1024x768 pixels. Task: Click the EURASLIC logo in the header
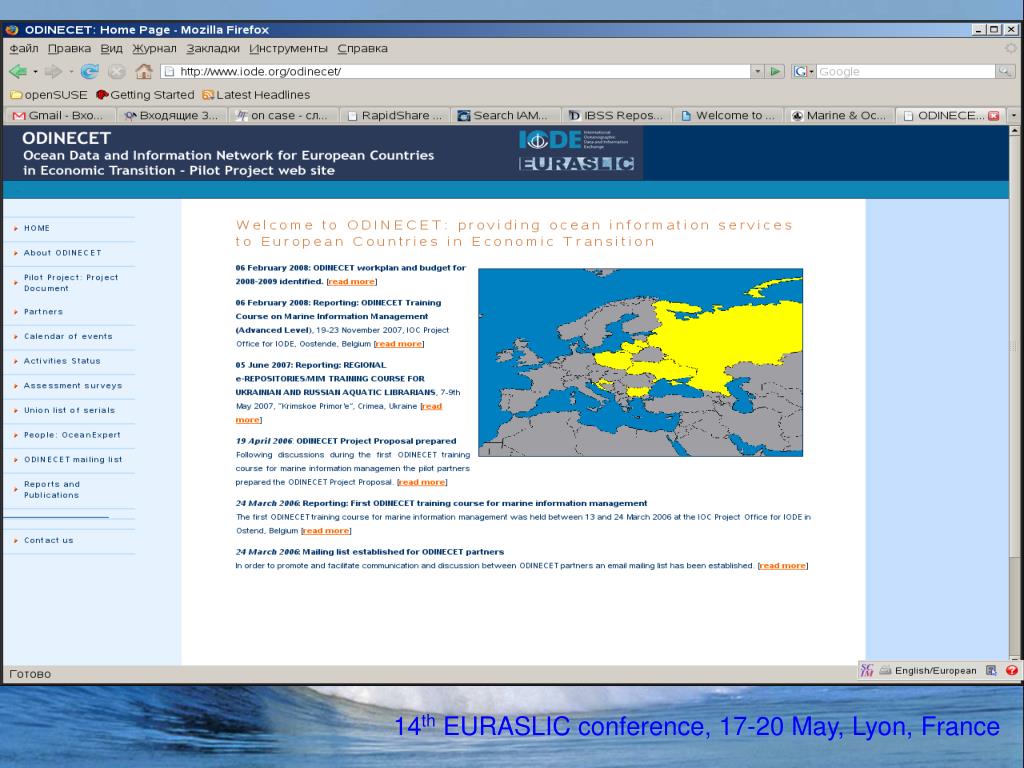(x=577, y=164)
